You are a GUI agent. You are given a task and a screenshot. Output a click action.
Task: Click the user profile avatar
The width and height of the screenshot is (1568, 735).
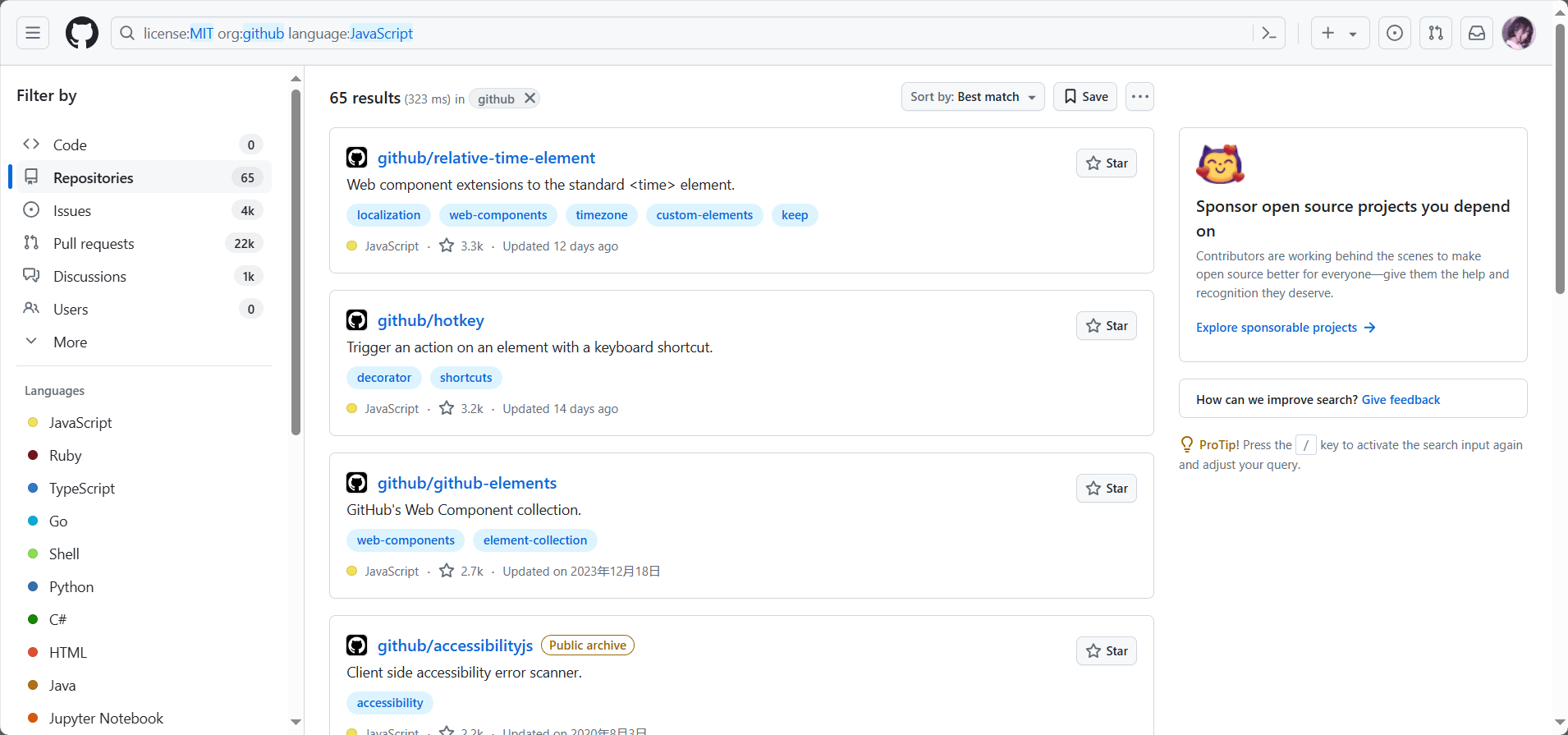1518,33
